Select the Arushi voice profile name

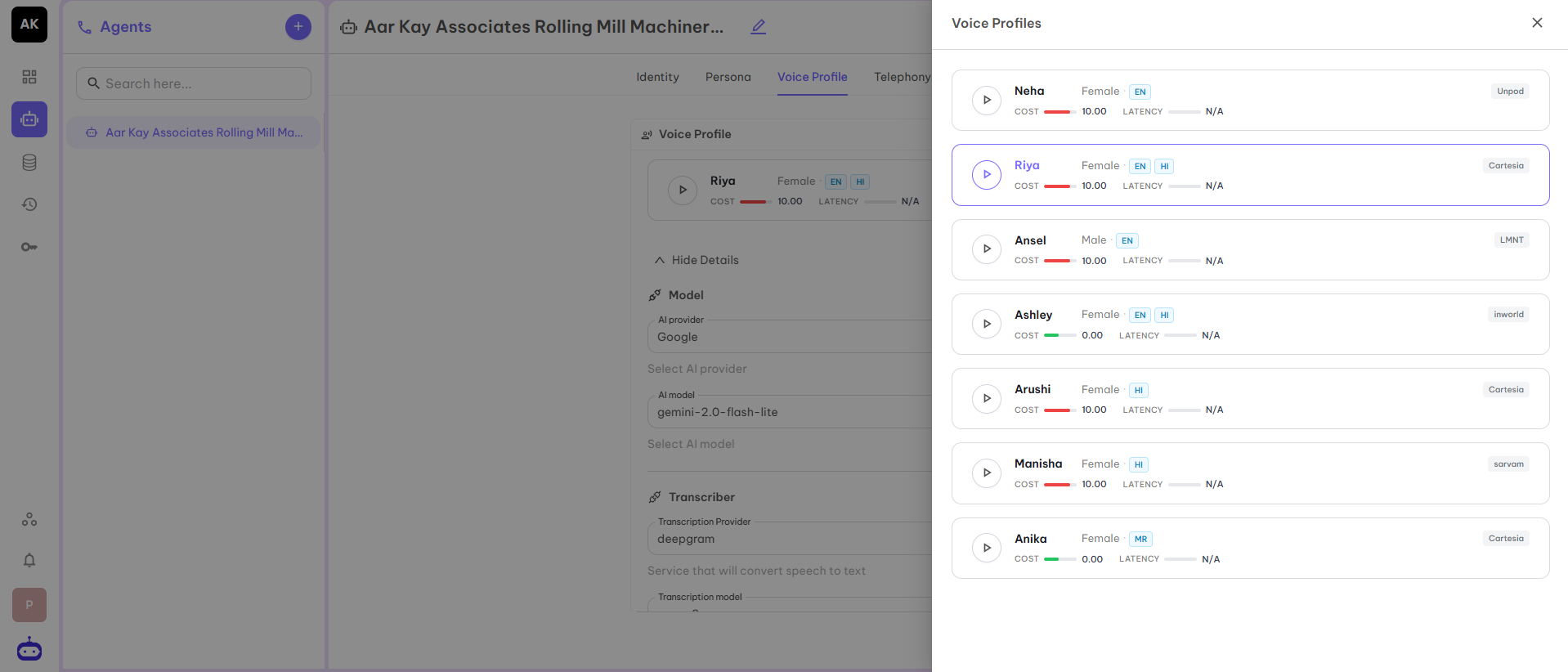coord(1033,389)
